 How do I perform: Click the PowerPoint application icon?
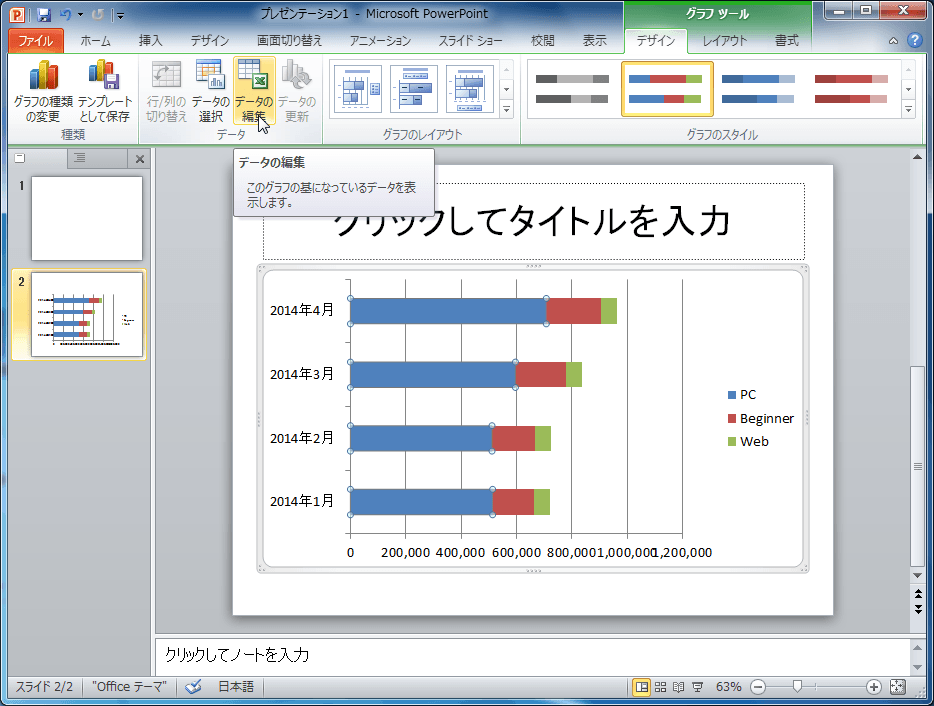(x=17, y=14)
